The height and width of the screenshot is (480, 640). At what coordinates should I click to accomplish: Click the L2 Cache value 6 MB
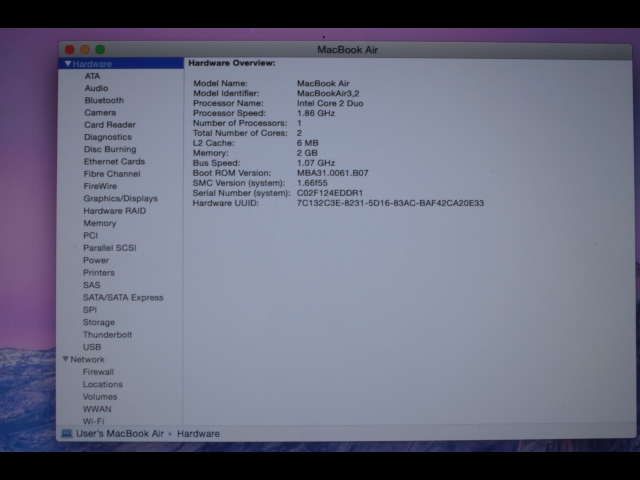307,143
